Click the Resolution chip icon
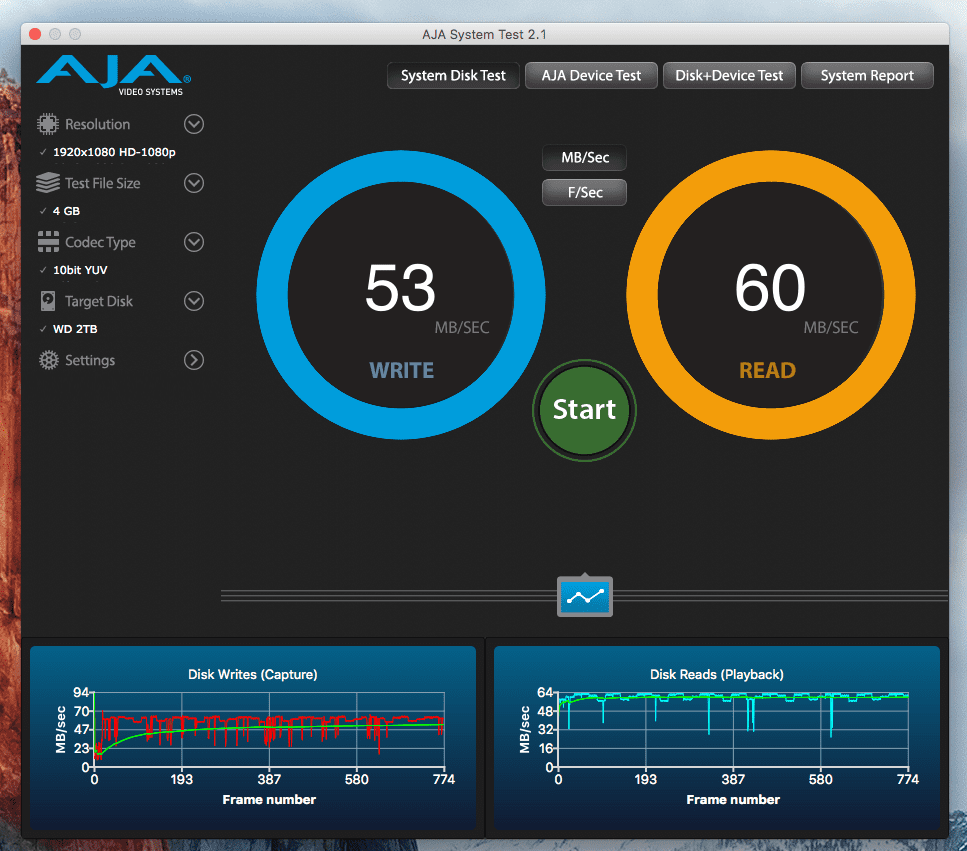Screen dimensions: 967x851 (x=47, y=125)
